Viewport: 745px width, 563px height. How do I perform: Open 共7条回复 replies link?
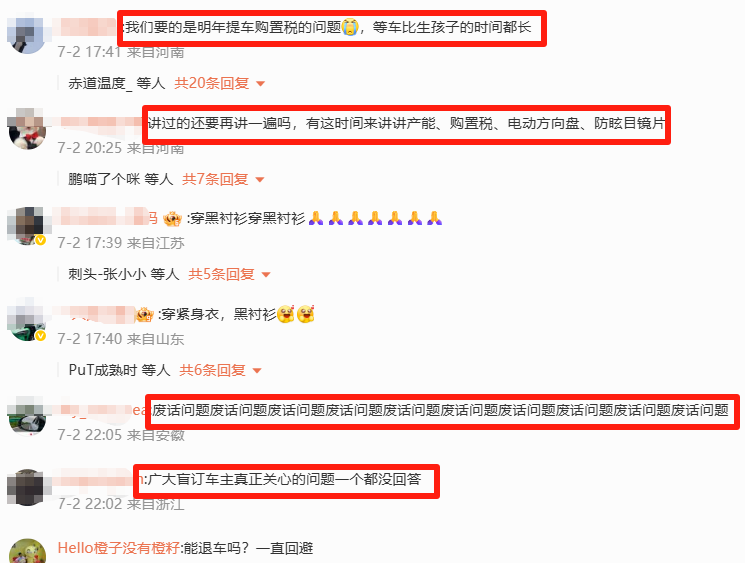215,180
